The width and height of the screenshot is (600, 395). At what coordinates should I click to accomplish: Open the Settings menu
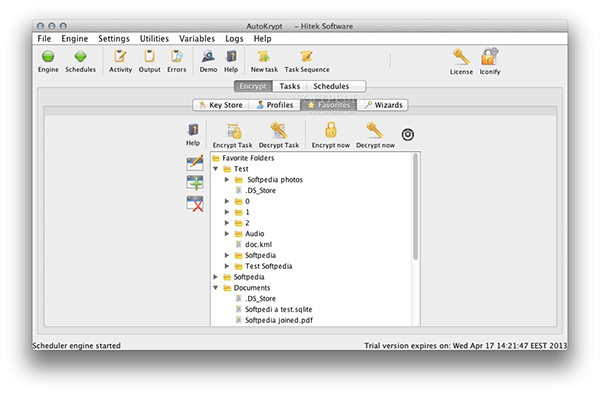coord(114,39)
